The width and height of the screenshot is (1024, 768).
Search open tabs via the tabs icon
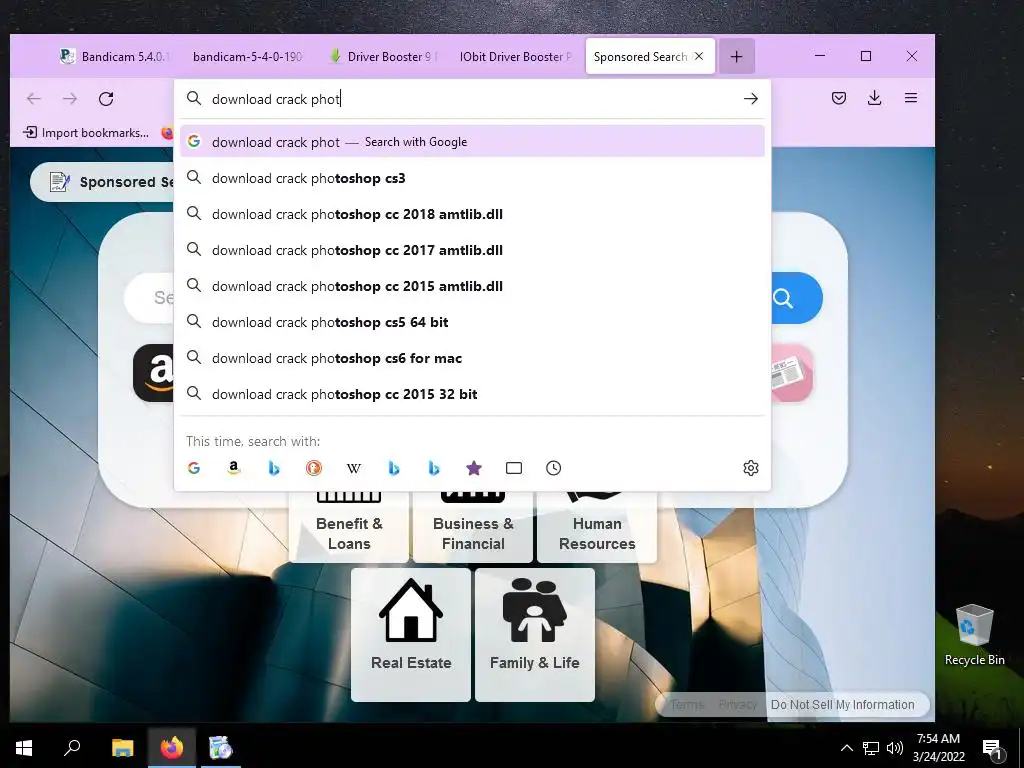(x=514, y=468)
